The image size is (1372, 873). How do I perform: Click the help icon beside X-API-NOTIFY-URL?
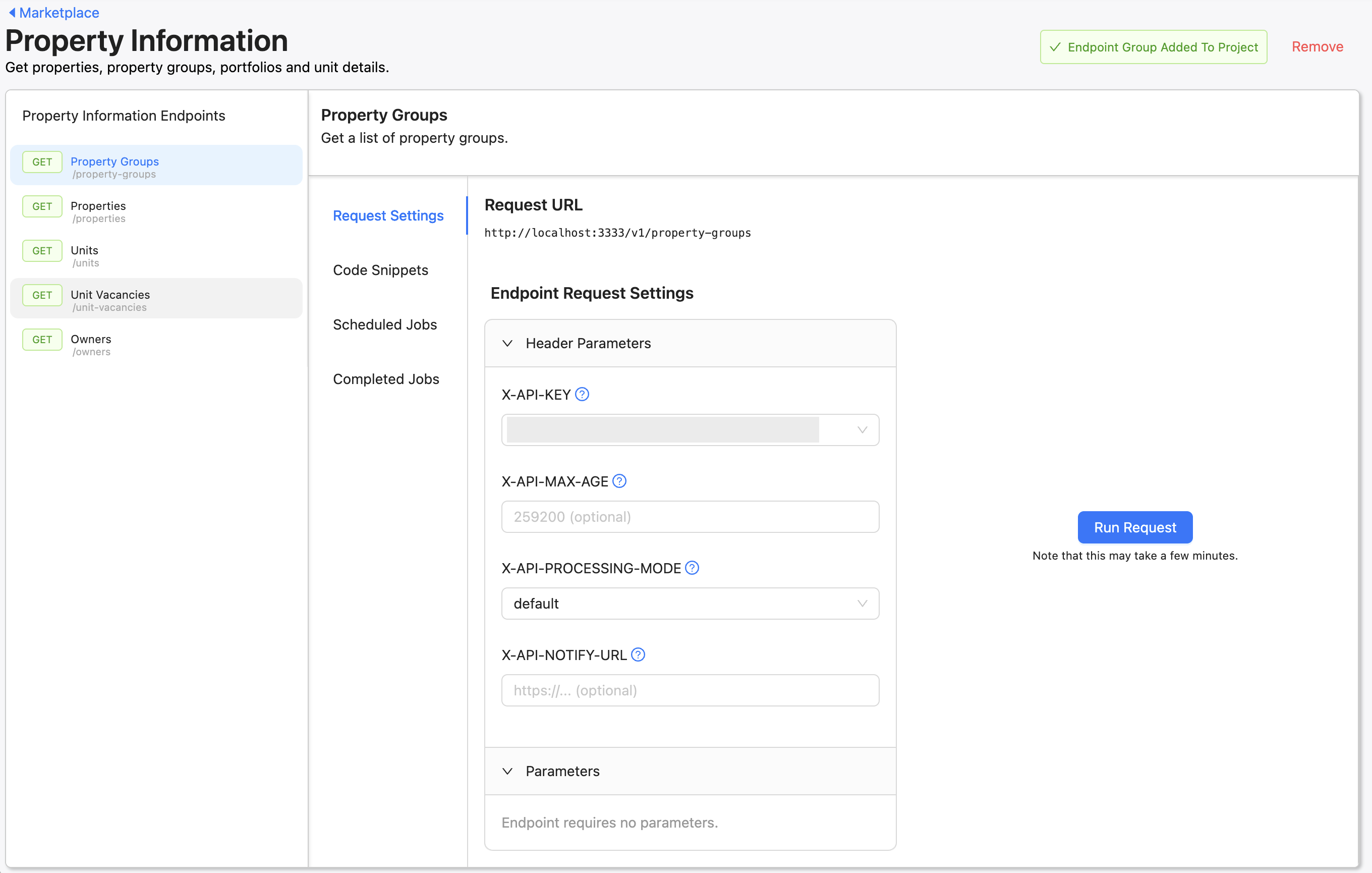click(x=638, y=654)
